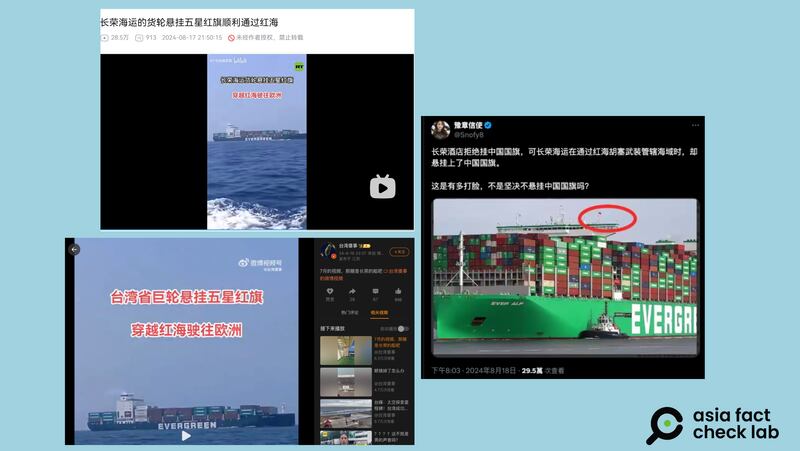
Task: Click the blue verified badge next to the tweet author
Action: point(488,125)
